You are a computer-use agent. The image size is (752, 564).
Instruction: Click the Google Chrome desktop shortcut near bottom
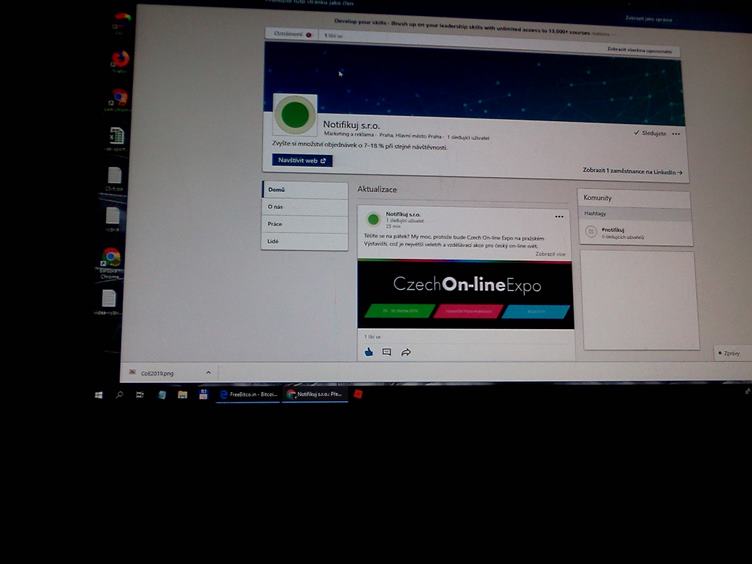111,262
